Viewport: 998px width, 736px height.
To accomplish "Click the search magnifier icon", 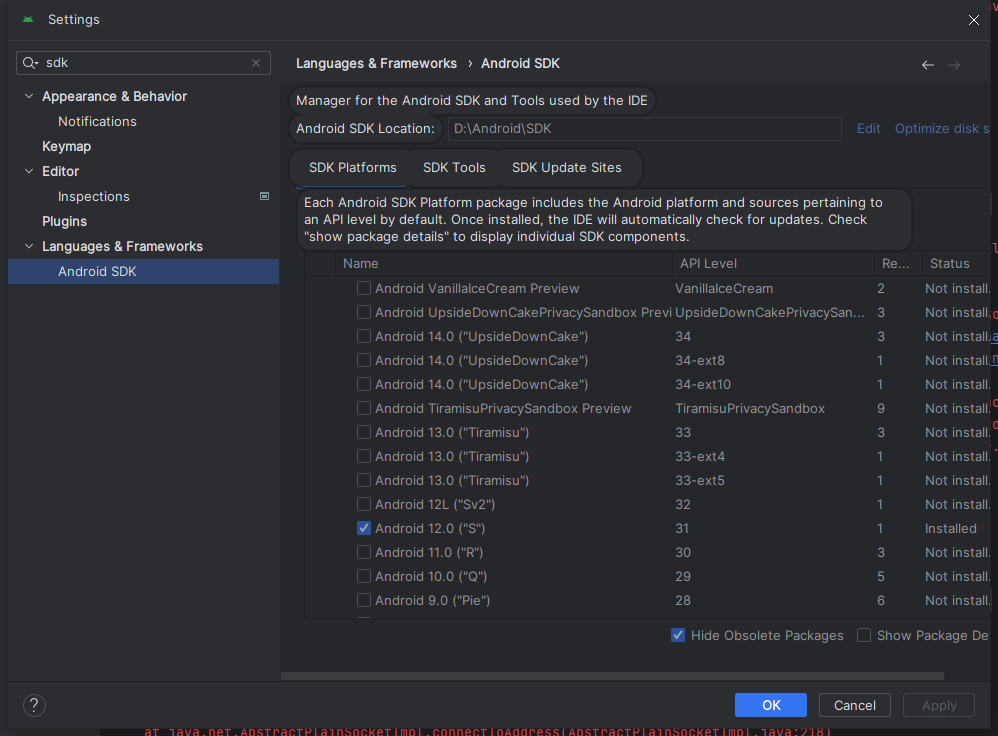I will [x=30, y=63].
